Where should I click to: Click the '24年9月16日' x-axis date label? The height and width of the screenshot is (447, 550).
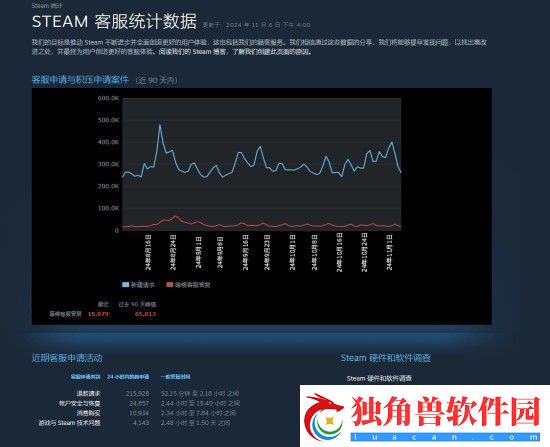(246, 252)
